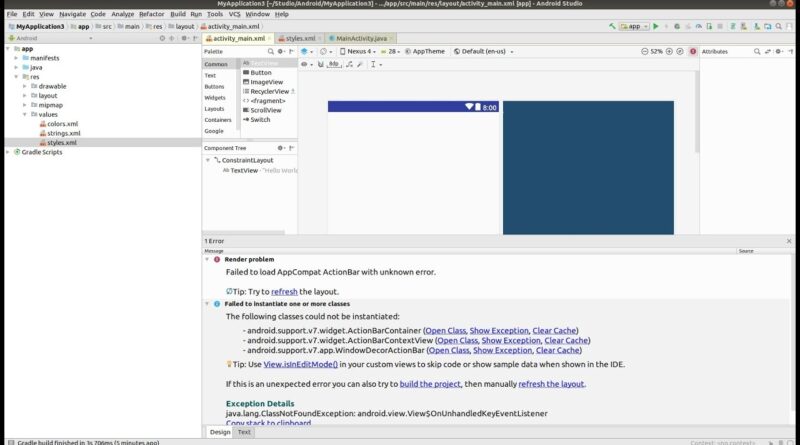Open the Refactor menu
This screenshot has height=445, width=800.
(x=152, y=14)
